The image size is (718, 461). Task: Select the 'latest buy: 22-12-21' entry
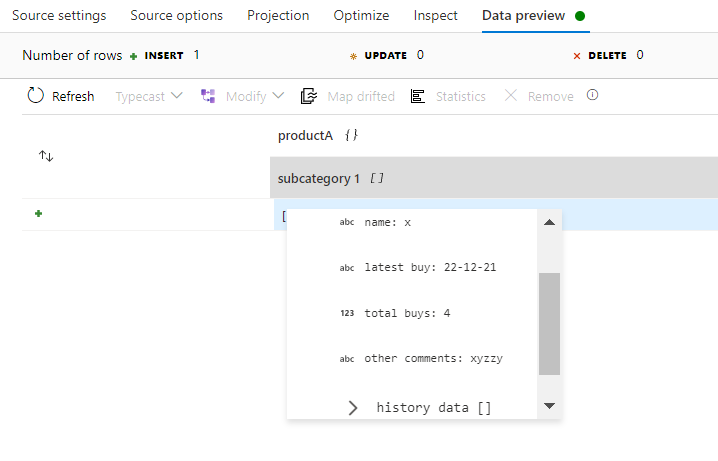tap(430, 267)
